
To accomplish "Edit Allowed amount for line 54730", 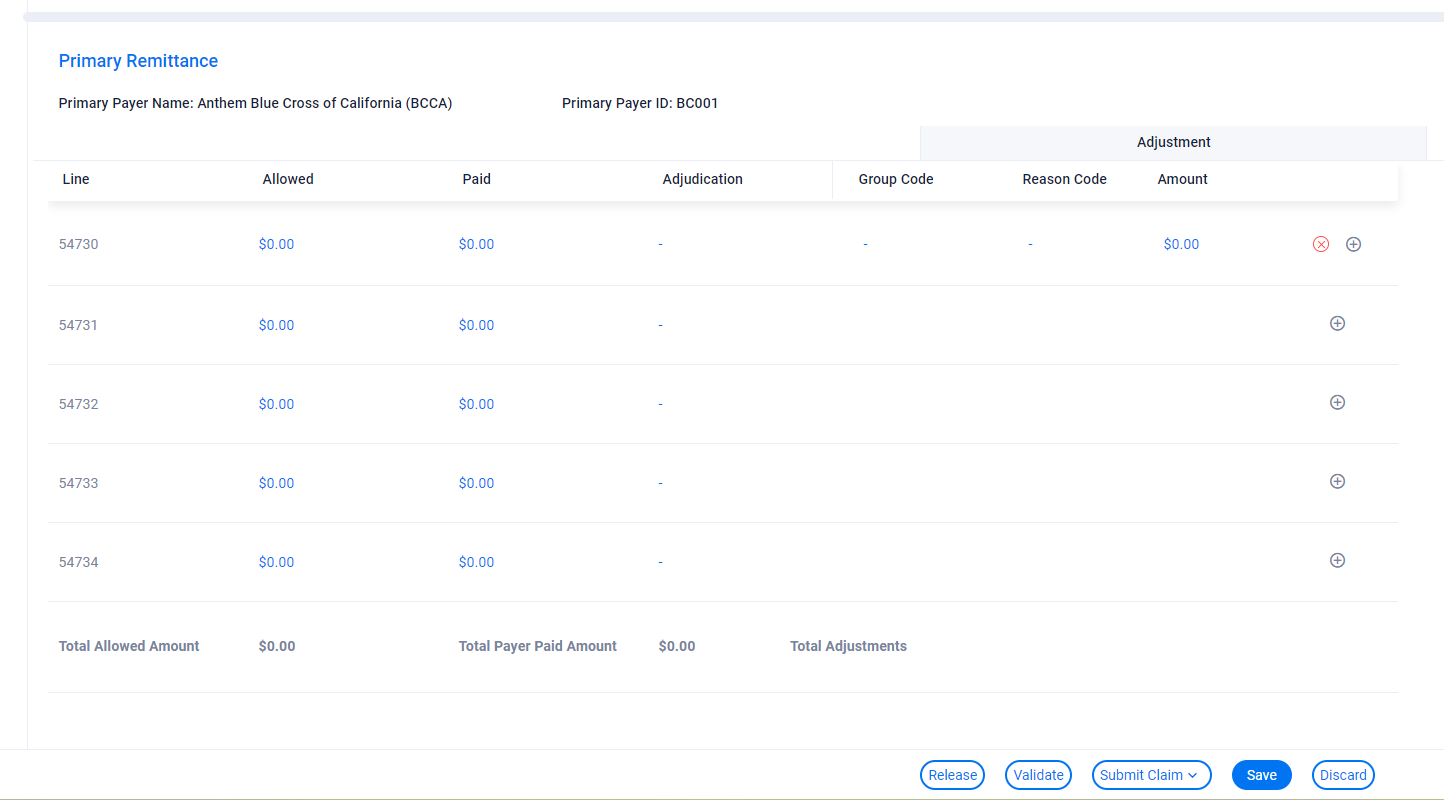I will pos(276,244).
